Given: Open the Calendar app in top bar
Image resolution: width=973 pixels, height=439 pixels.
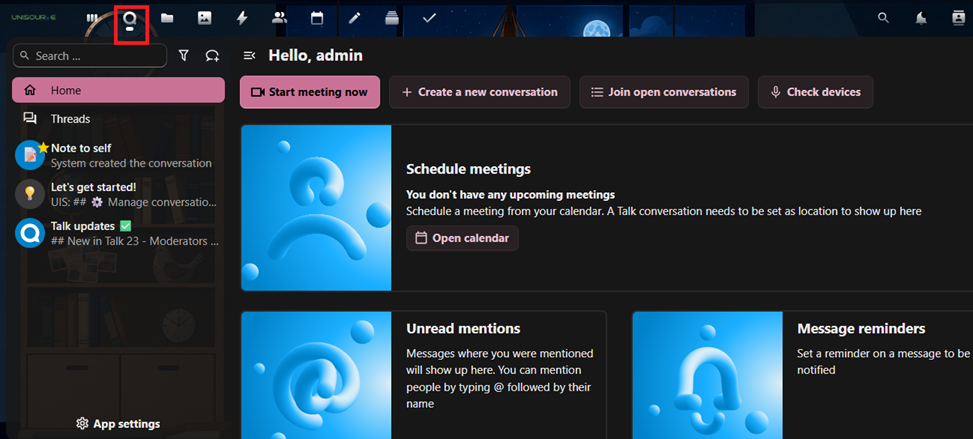Looking at the screenshot, I should pos(317,19).
